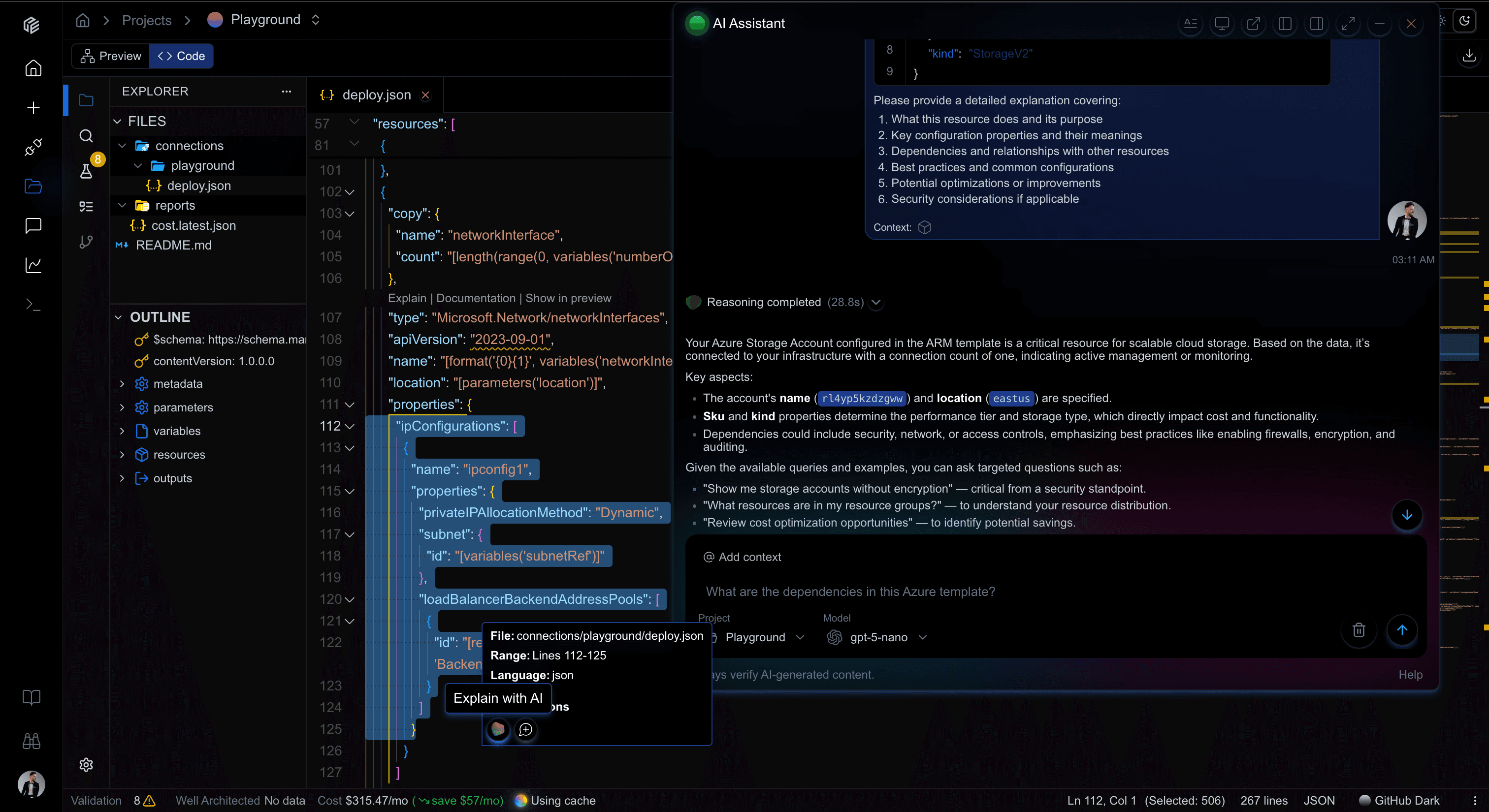Delete the conversation with the trash icon
Screen dimensions: 1489x812
coord(1359,629)
